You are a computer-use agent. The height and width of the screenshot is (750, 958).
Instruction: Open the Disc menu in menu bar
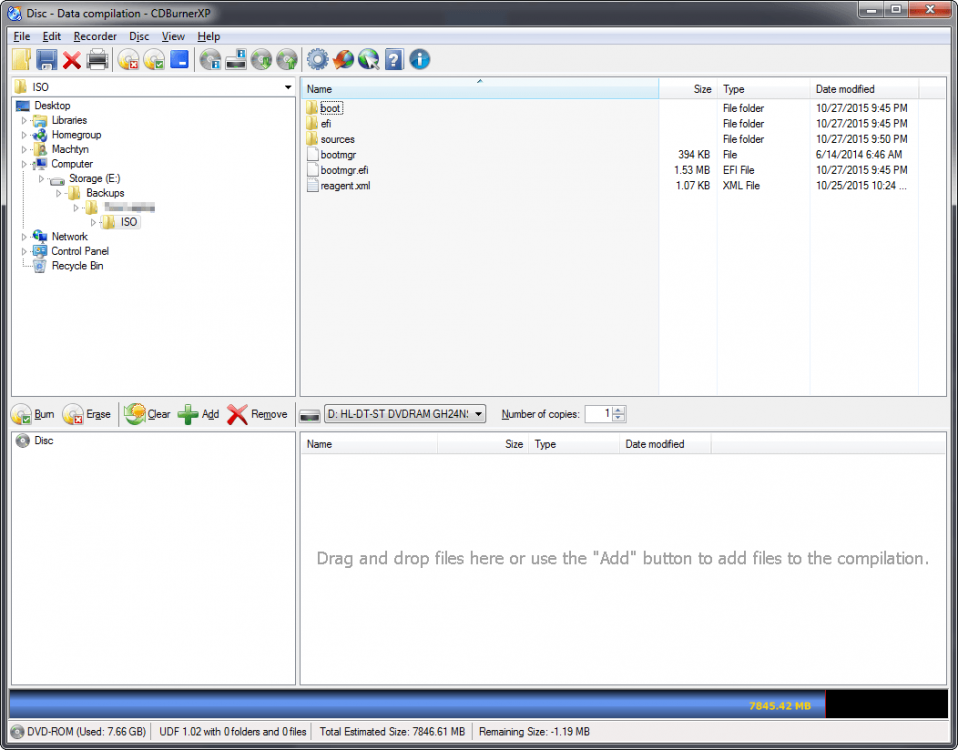139,36
